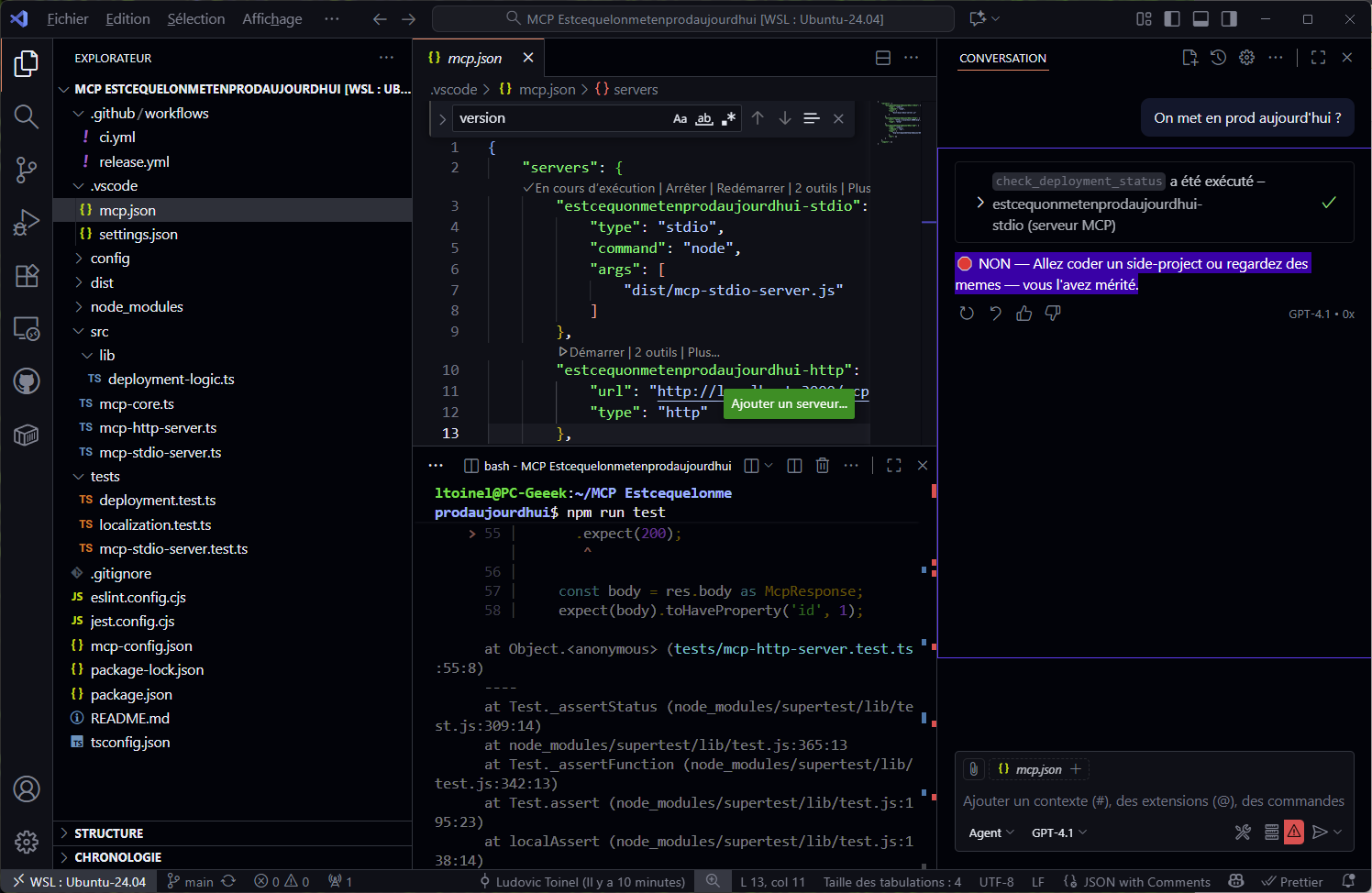The height and width of the screenshot is (893, 1372).
Task: Expand the node_modules folder
Action: 137,307
